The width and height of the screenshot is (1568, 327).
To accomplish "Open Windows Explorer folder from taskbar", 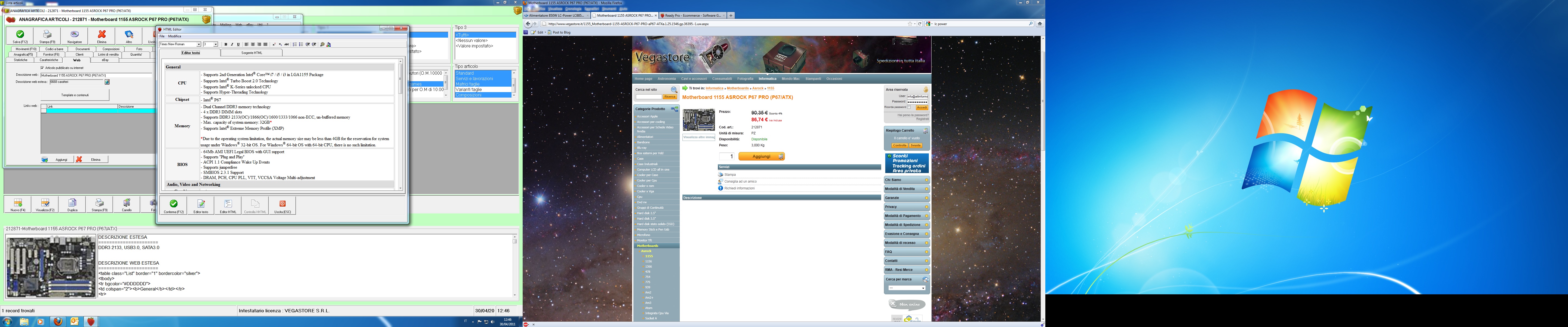I will pyautogui.click(x=24, y=322).
